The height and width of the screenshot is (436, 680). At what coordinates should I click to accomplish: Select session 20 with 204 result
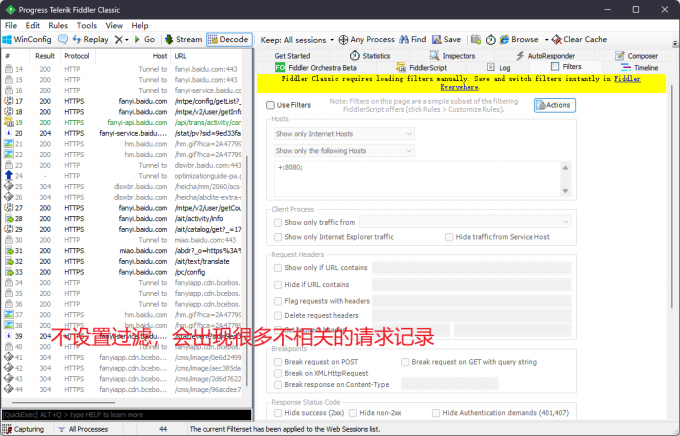tap(123, 133)
